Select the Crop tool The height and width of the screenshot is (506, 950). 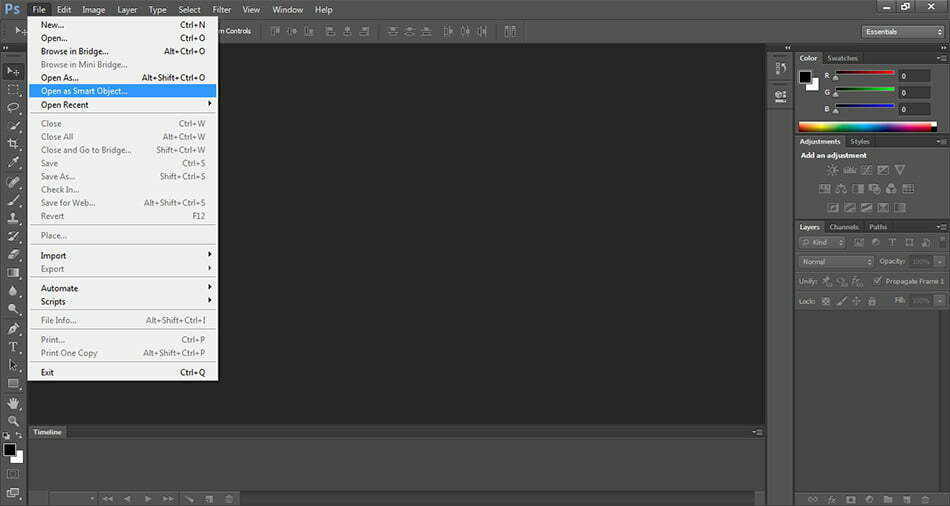[13, 144]
